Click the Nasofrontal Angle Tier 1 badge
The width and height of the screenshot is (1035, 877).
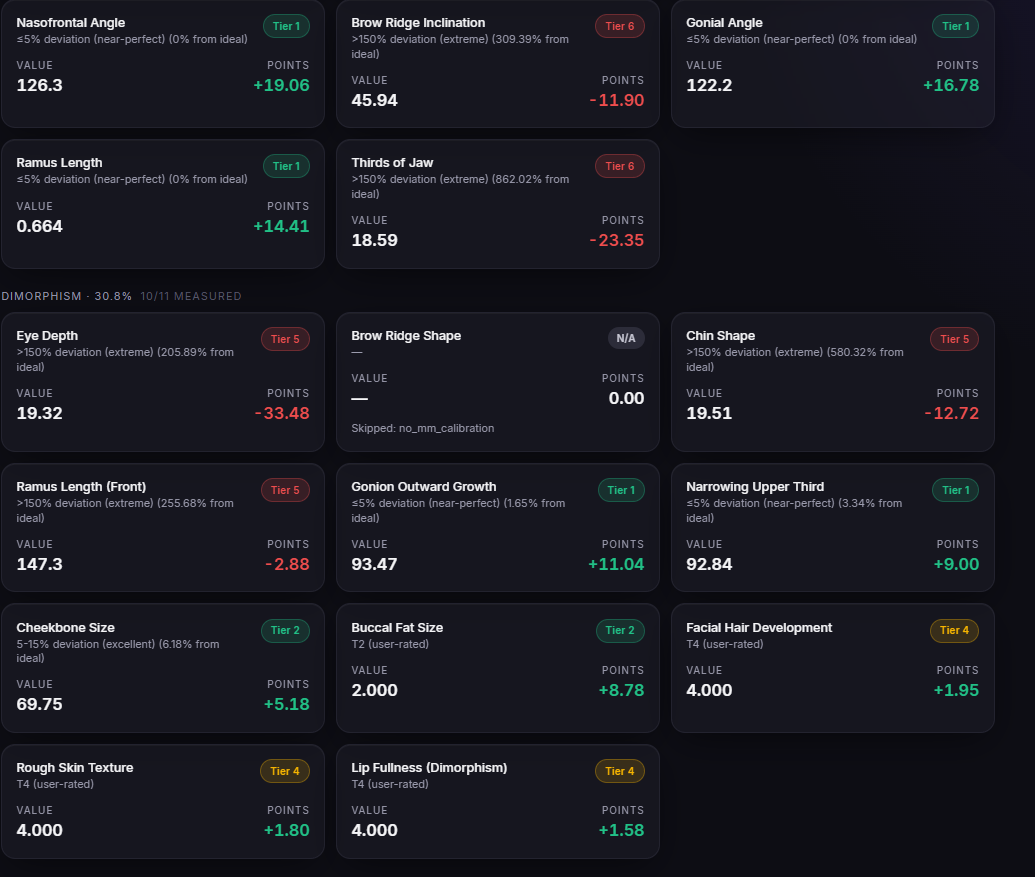pyautogui.click(x=286, y=26)
